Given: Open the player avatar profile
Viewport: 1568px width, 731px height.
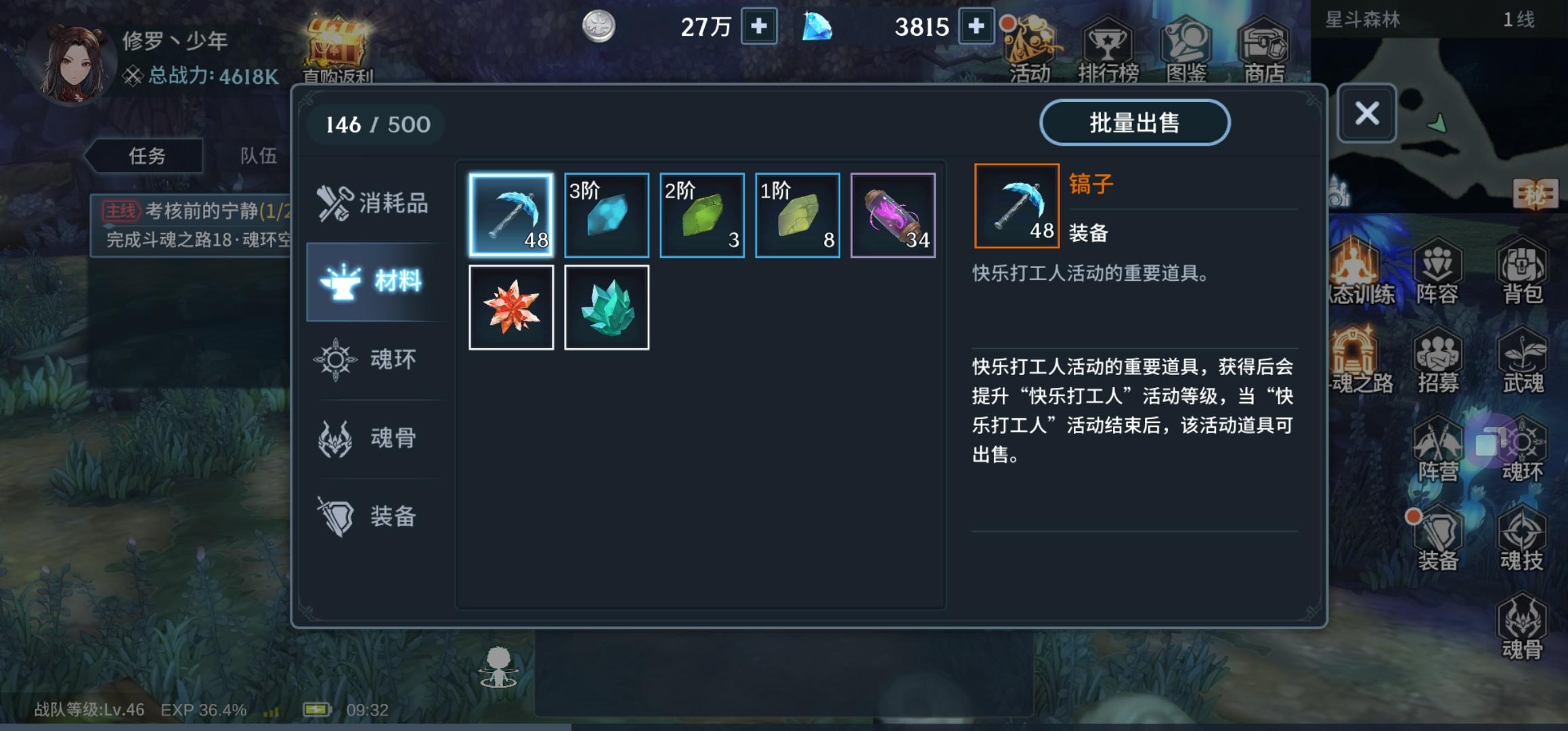Looking at the screenshot, I should coord(72,64).
